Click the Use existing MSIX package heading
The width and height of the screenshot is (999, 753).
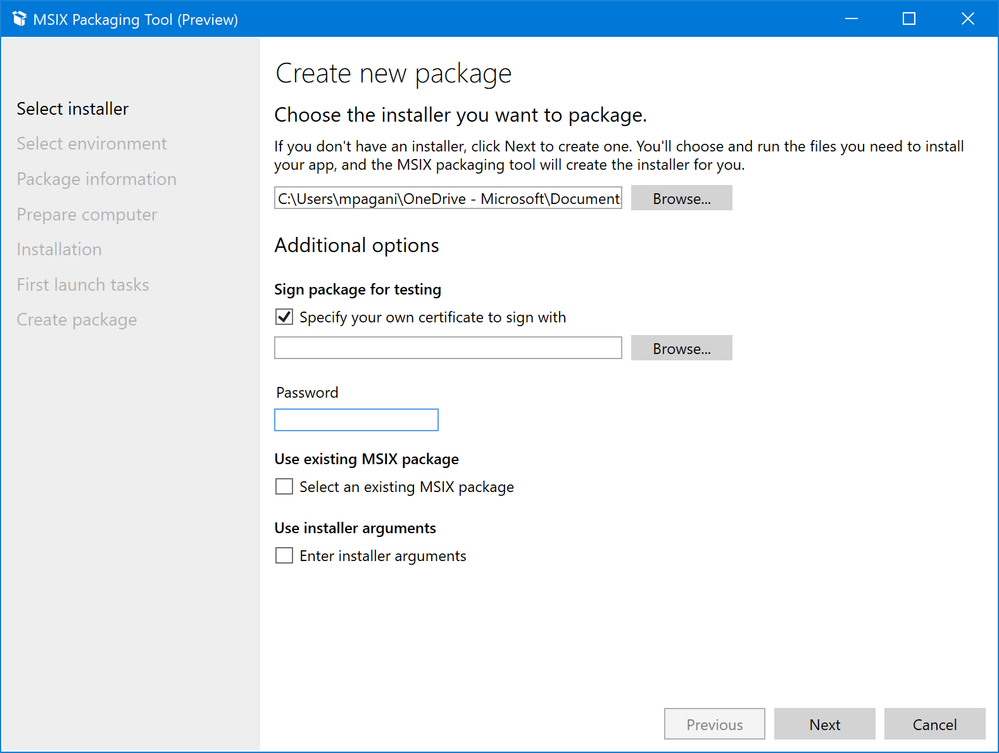point(366,459)
